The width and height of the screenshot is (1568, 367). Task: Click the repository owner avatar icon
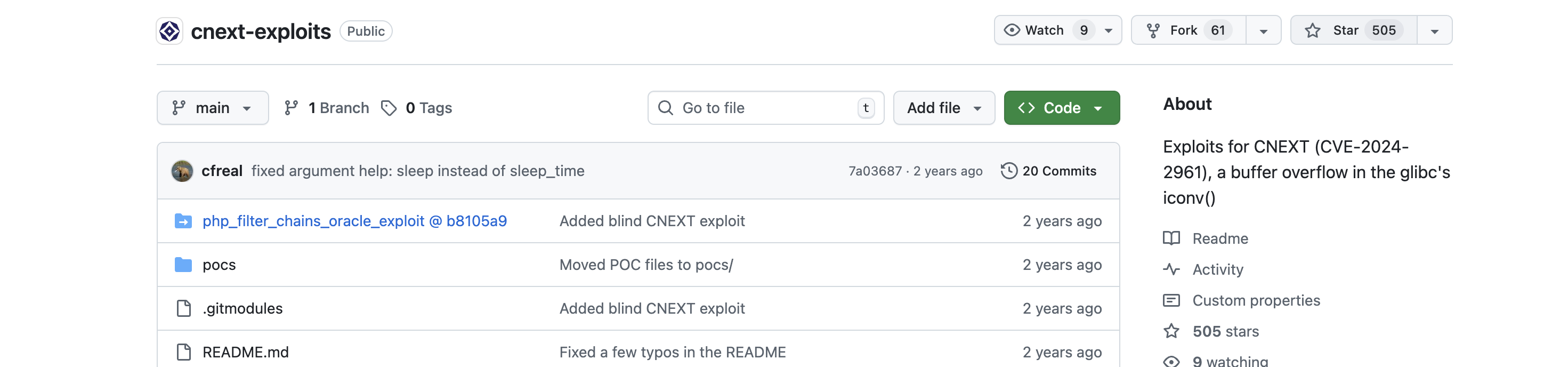coord(169,31)
